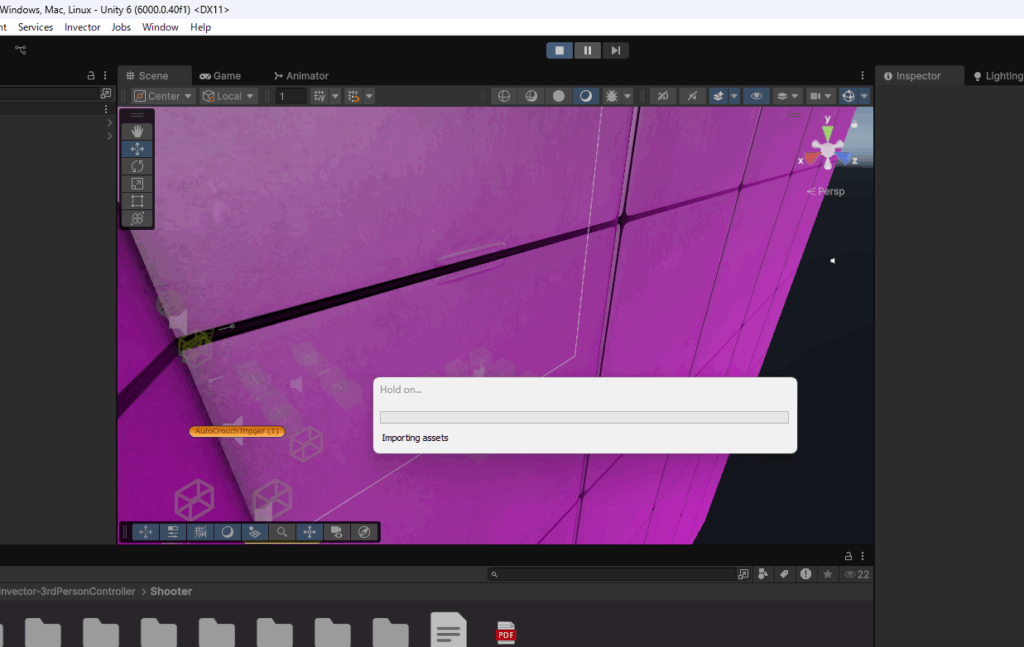
Task: Select the Rect transform tool
Action: pos(137,201)
